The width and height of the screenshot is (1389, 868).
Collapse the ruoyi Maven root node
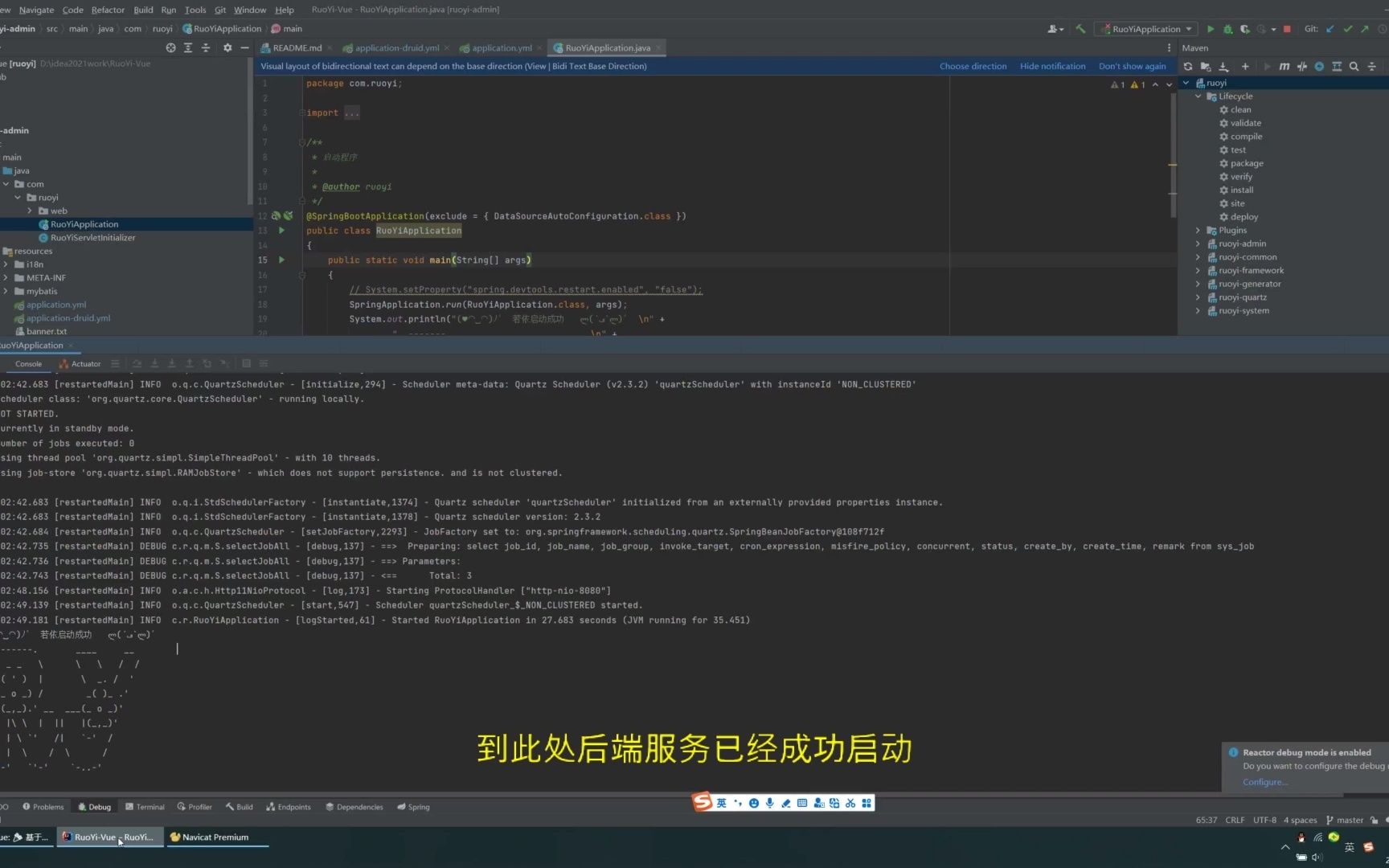pyautogui.click(x=1186, y=83)
